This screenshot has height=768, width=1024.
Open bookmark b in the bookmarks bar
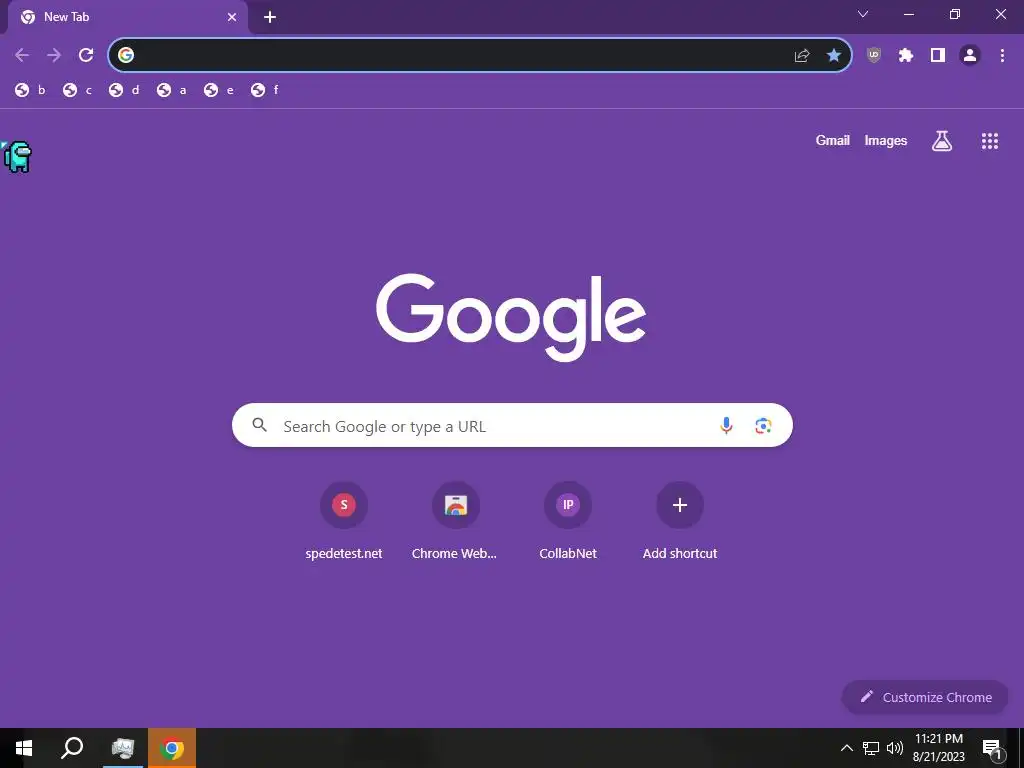click(31, 90)
